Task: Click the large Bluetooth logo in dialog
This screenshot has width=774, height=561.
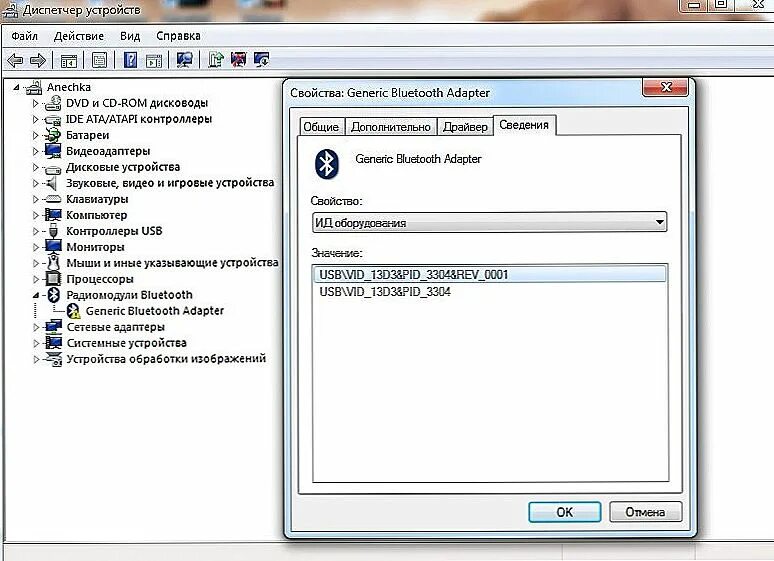Action: coord(326,164)
